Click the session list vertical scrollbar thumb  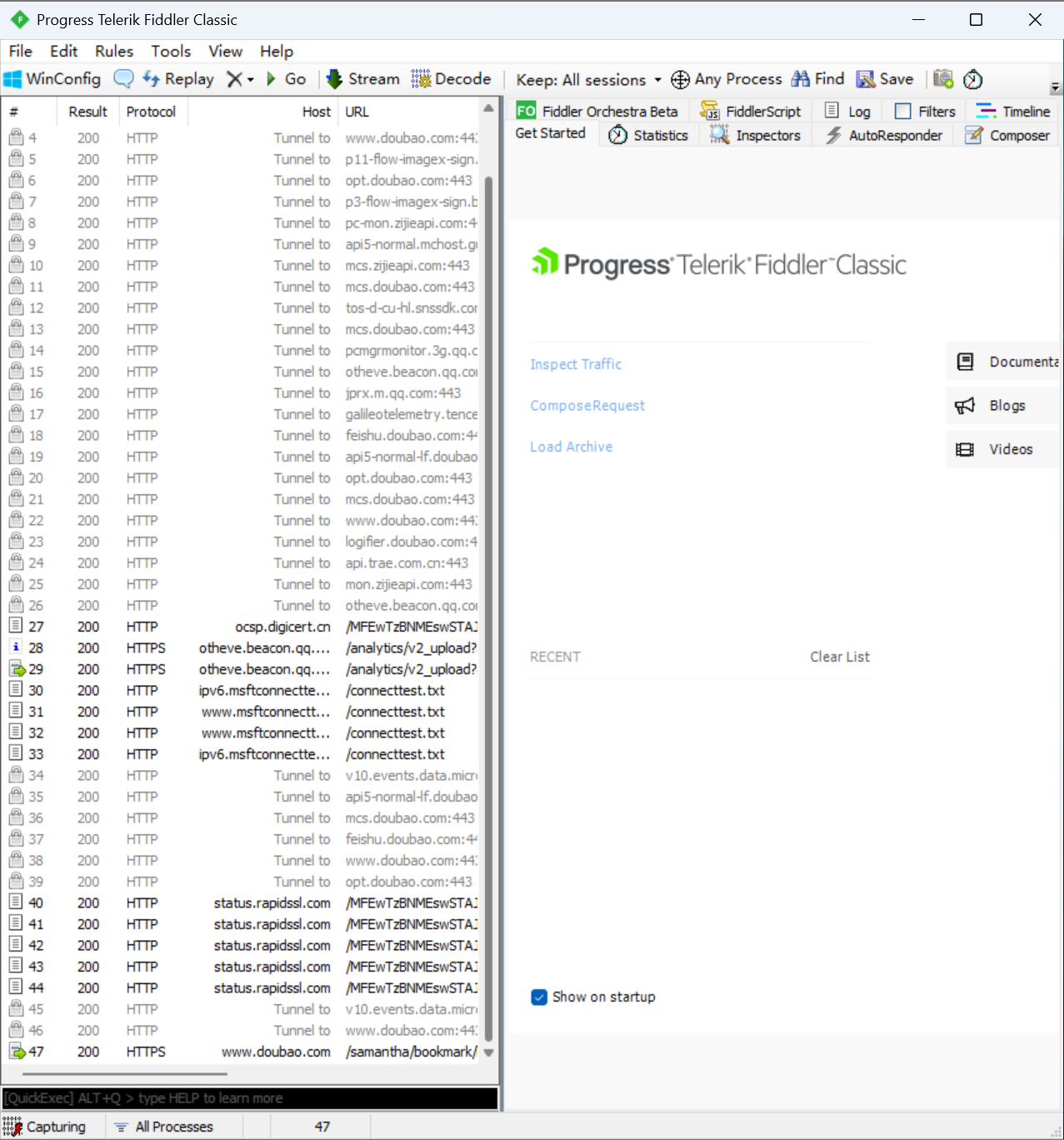pos(489,608)
